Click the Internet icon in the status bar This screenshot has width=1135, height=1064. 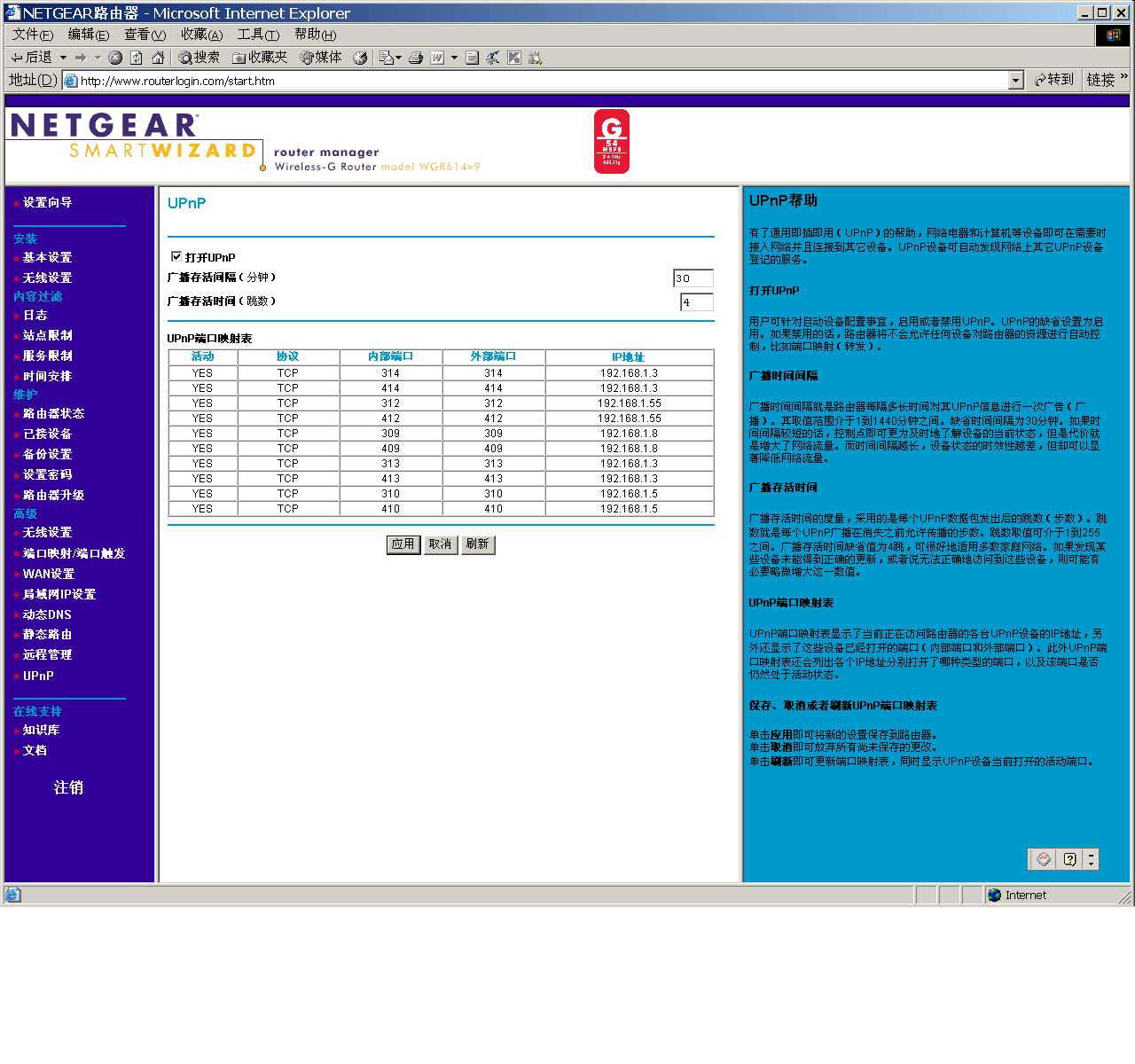coord(995,895)
